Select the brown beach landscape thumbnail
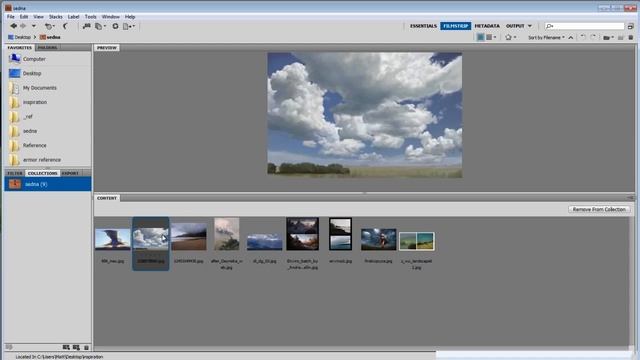 189,237
